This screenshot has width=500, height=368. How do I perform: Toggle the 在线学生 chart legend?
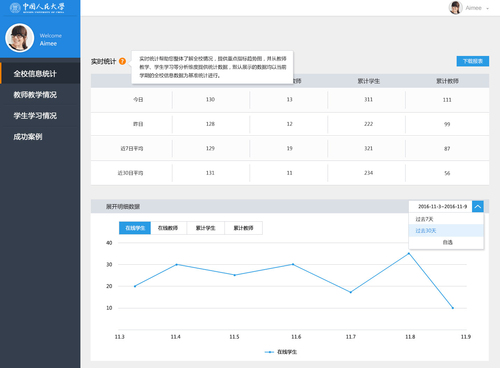(281, 352)
